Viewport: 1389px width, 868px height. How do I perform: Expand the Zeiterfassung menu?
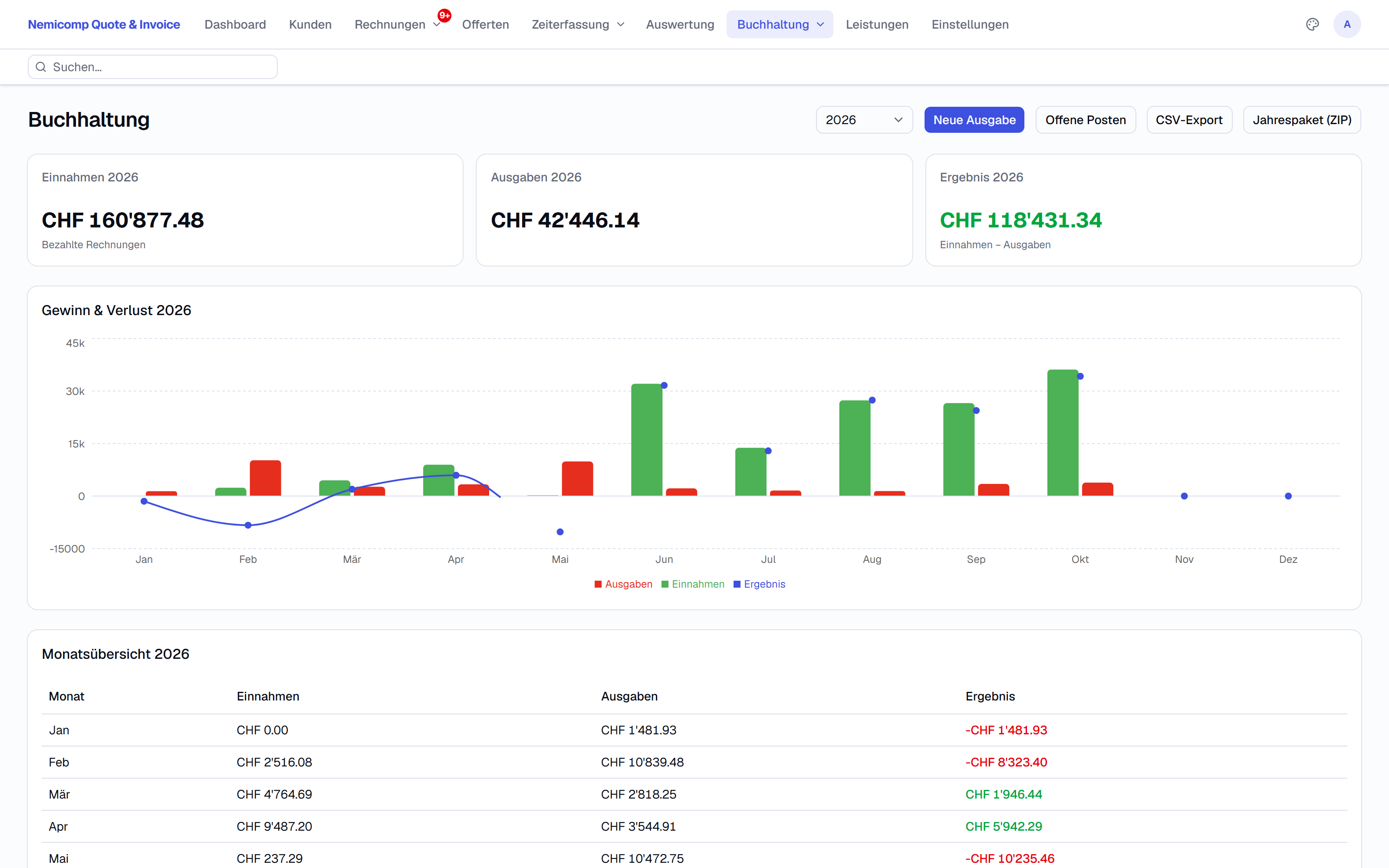[577, 25]
